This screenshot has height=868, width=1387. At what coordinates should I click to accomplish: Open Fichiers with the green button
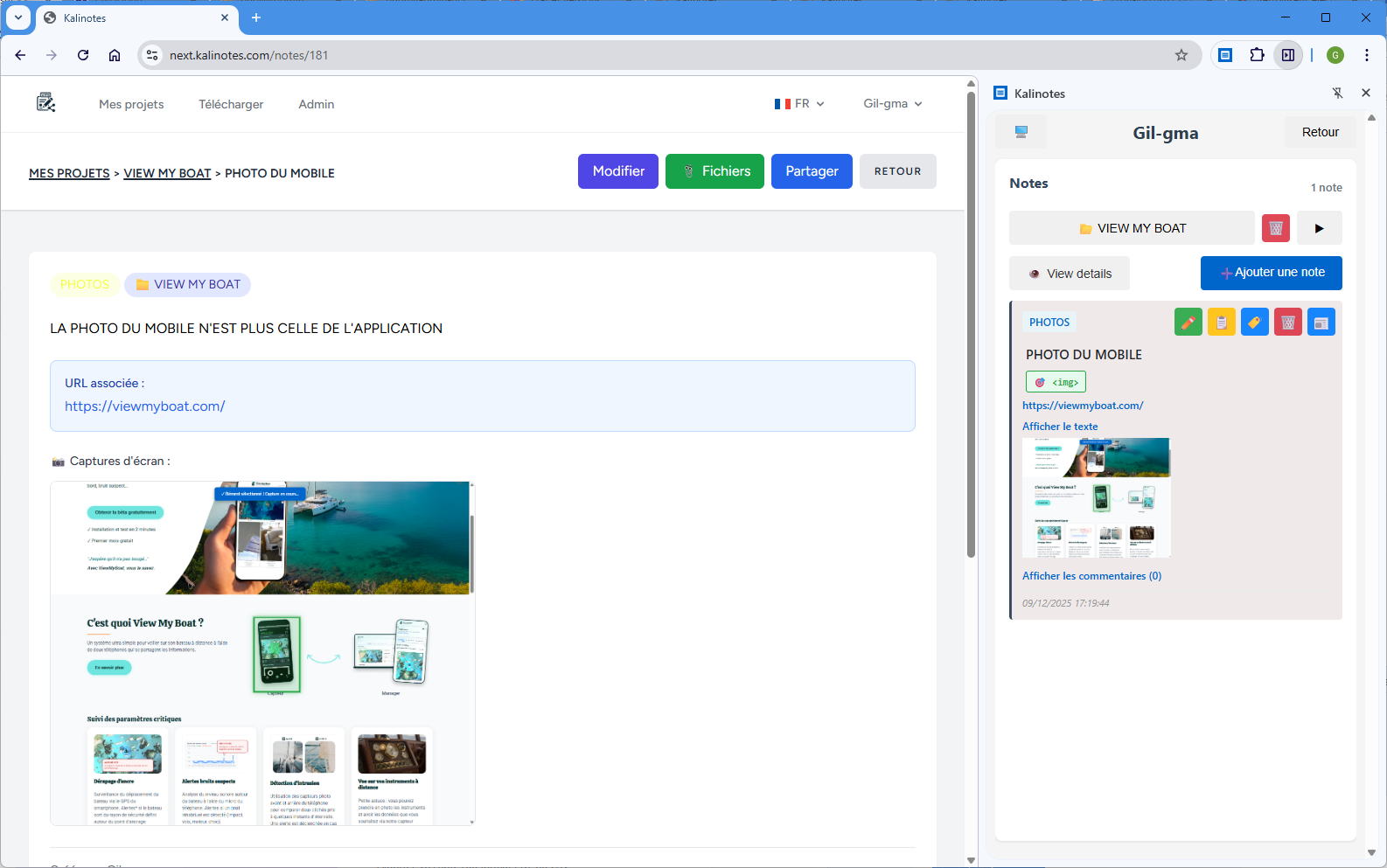click(714, 171)
